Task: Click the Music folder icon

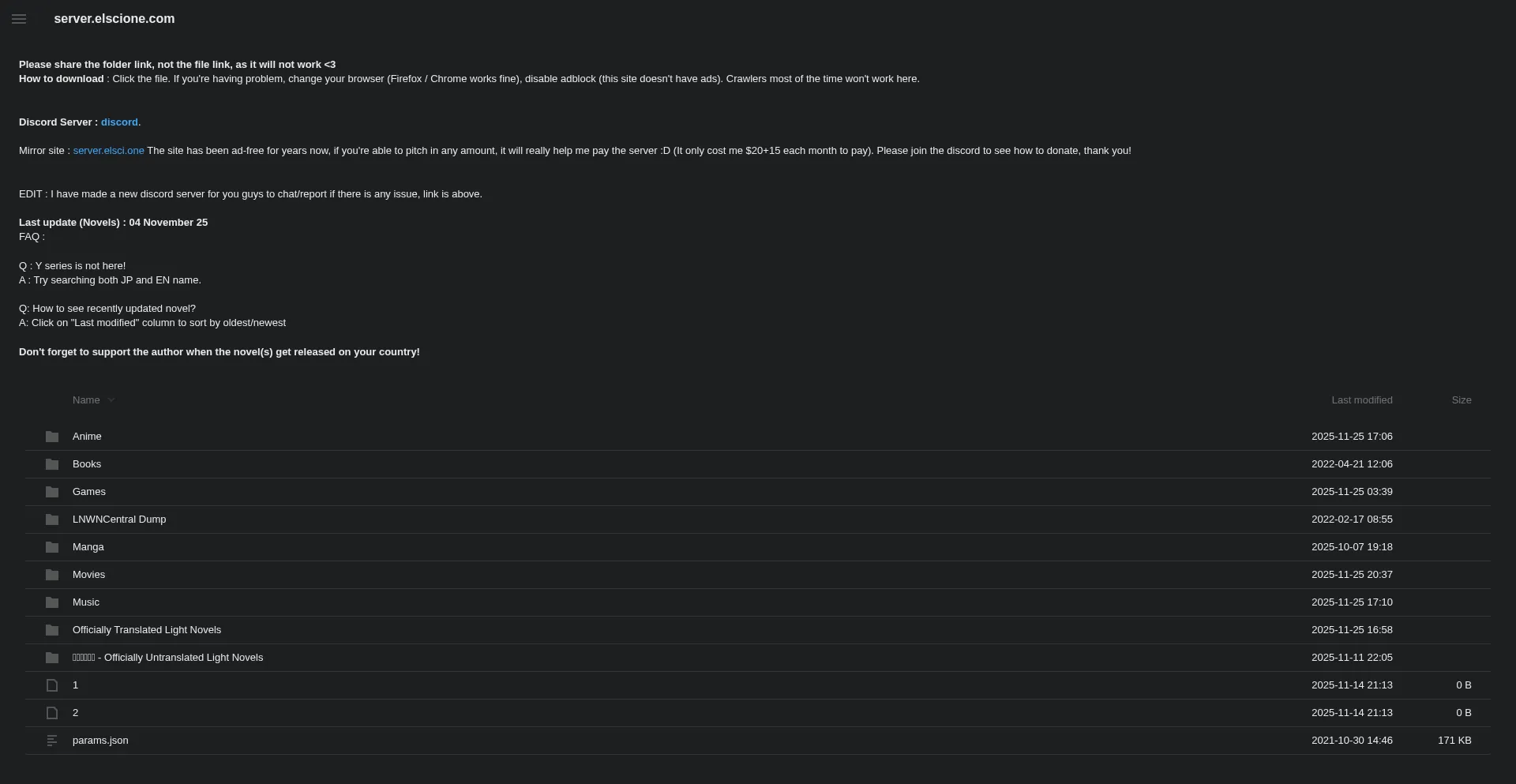Action: pyautogui.click(x=52, y=602)
